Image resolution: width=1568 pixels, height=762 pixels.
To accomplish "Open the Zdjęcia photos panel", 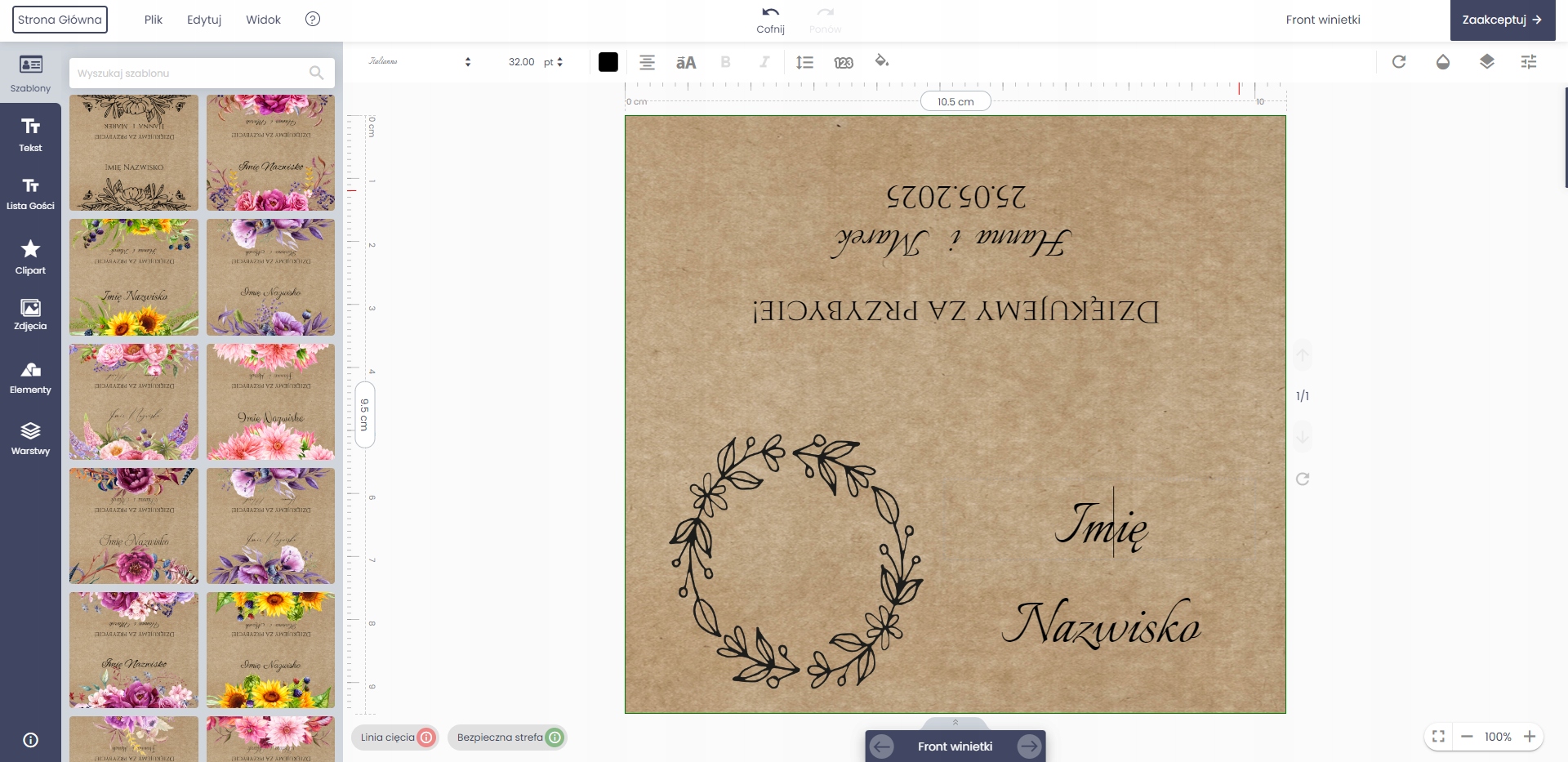I will pos(30,314).
